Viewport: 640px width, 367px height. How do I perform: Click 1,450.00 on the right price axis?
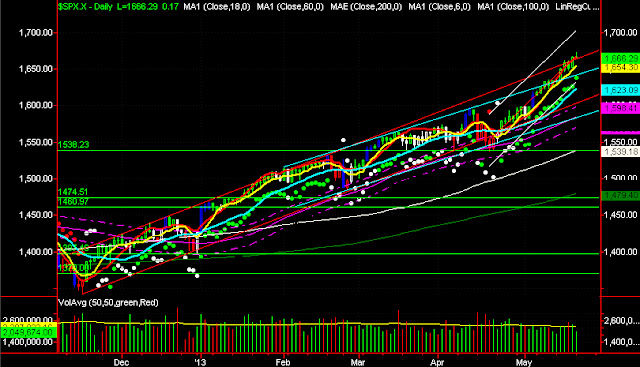(x=621, y=215)
